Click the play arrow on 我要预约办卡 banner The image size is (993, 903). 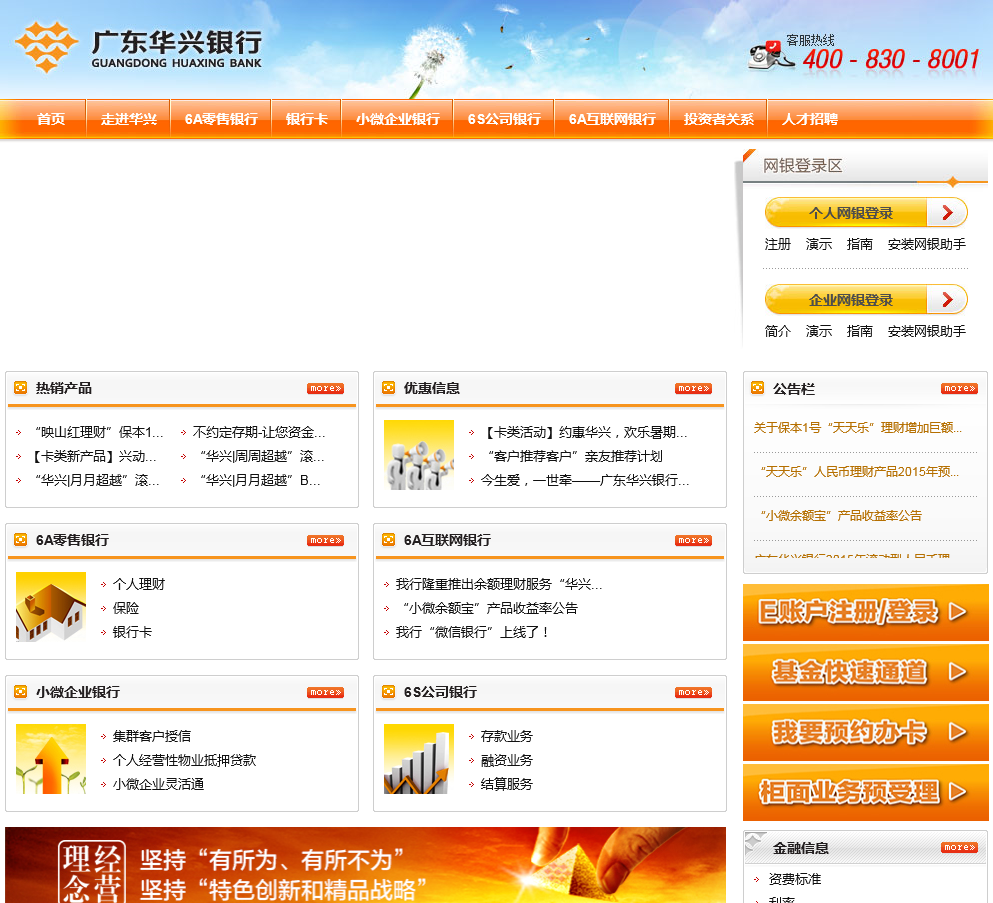958,732
